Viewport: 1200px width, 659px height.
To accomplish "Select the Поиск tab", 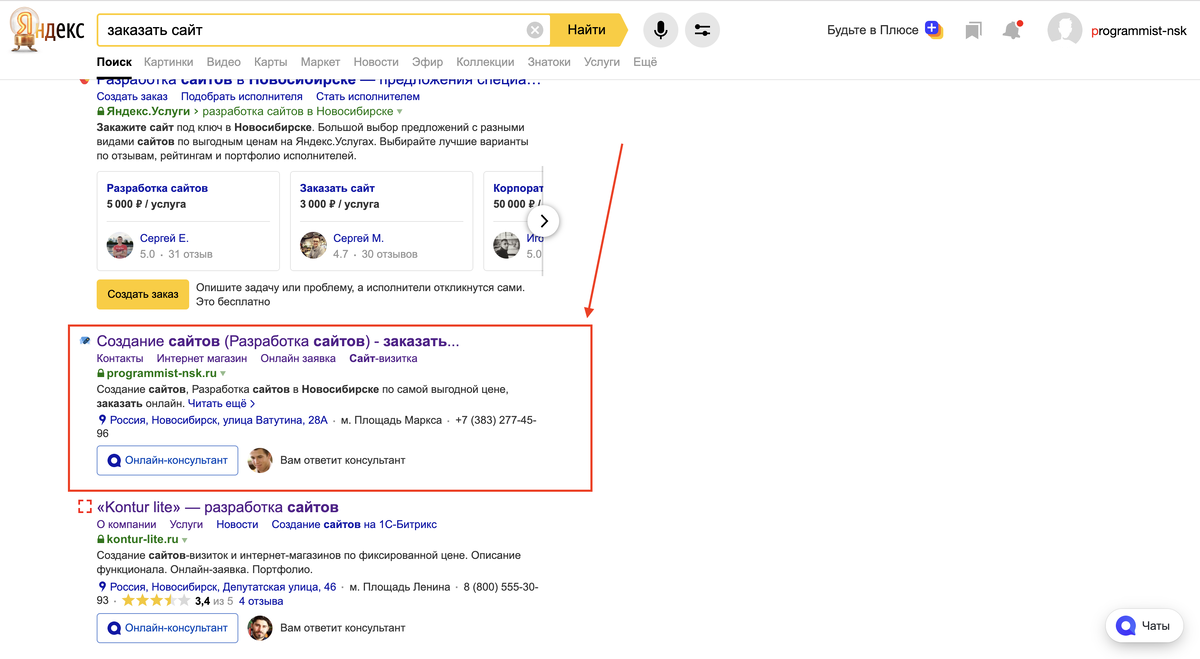I will [114, 62].
